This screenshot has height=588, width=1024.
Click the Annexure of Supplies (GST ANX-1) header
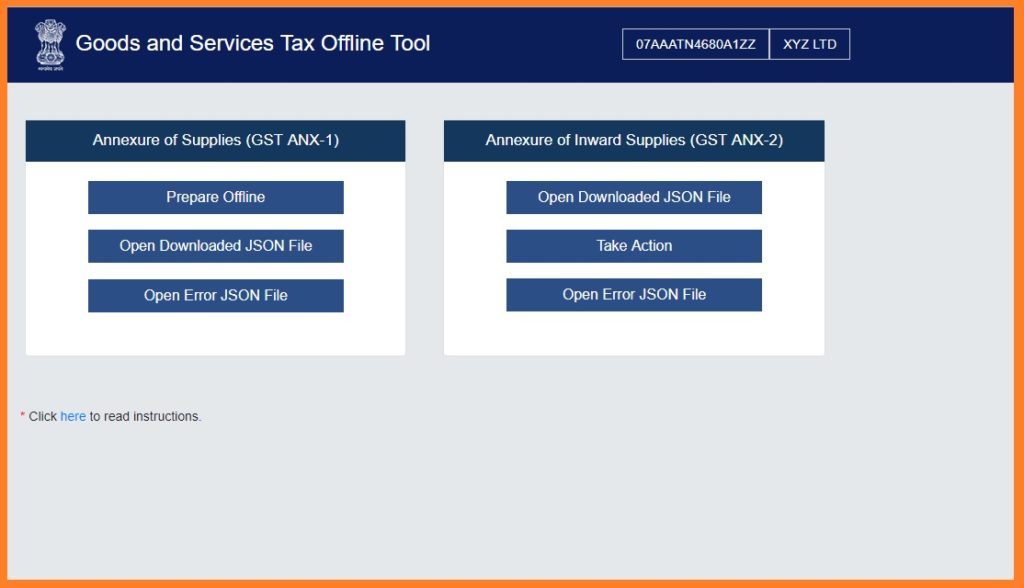pos(216,140)
